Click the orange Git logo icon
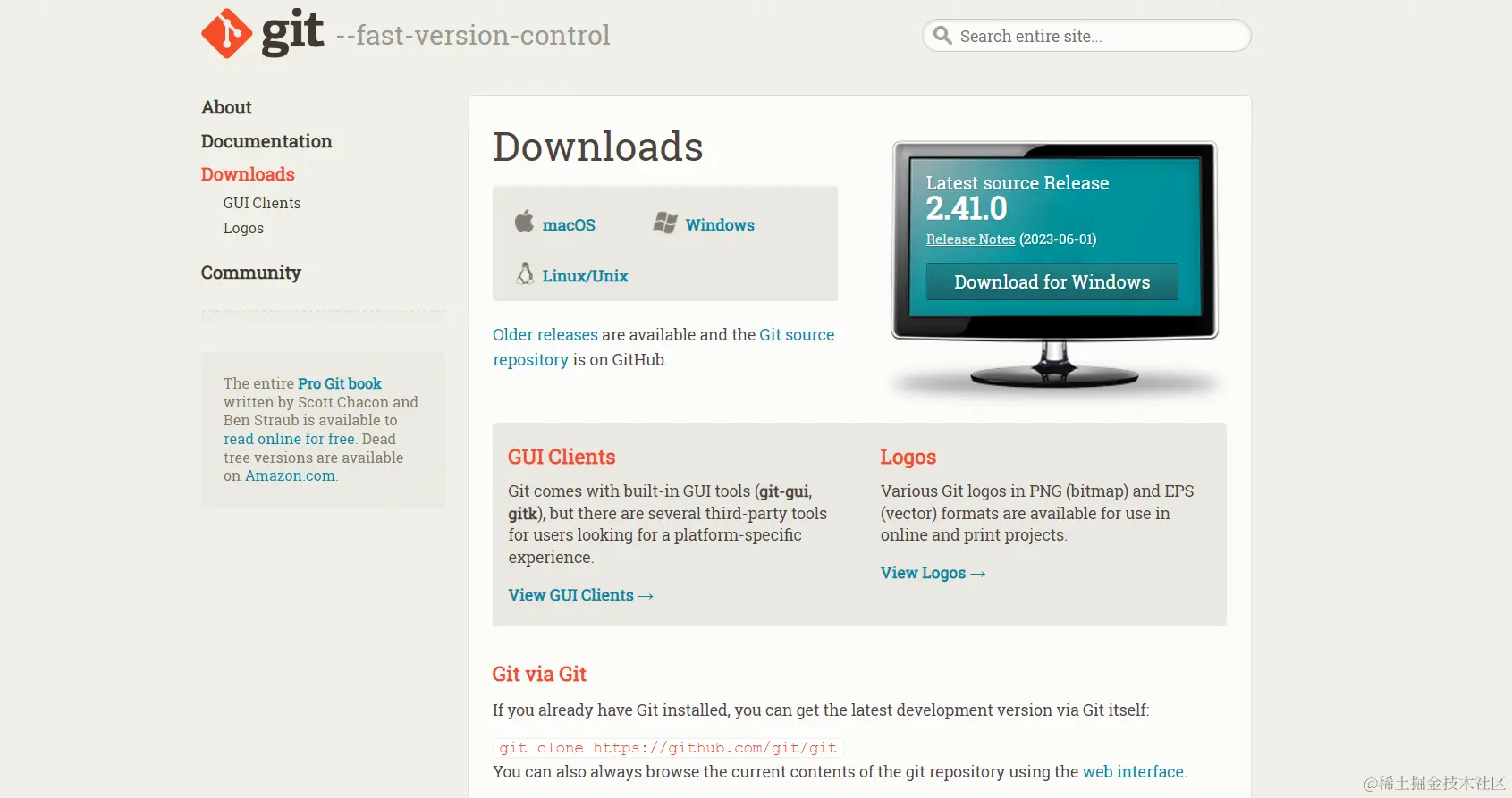 pyautogui.click(x=227, y=34)
